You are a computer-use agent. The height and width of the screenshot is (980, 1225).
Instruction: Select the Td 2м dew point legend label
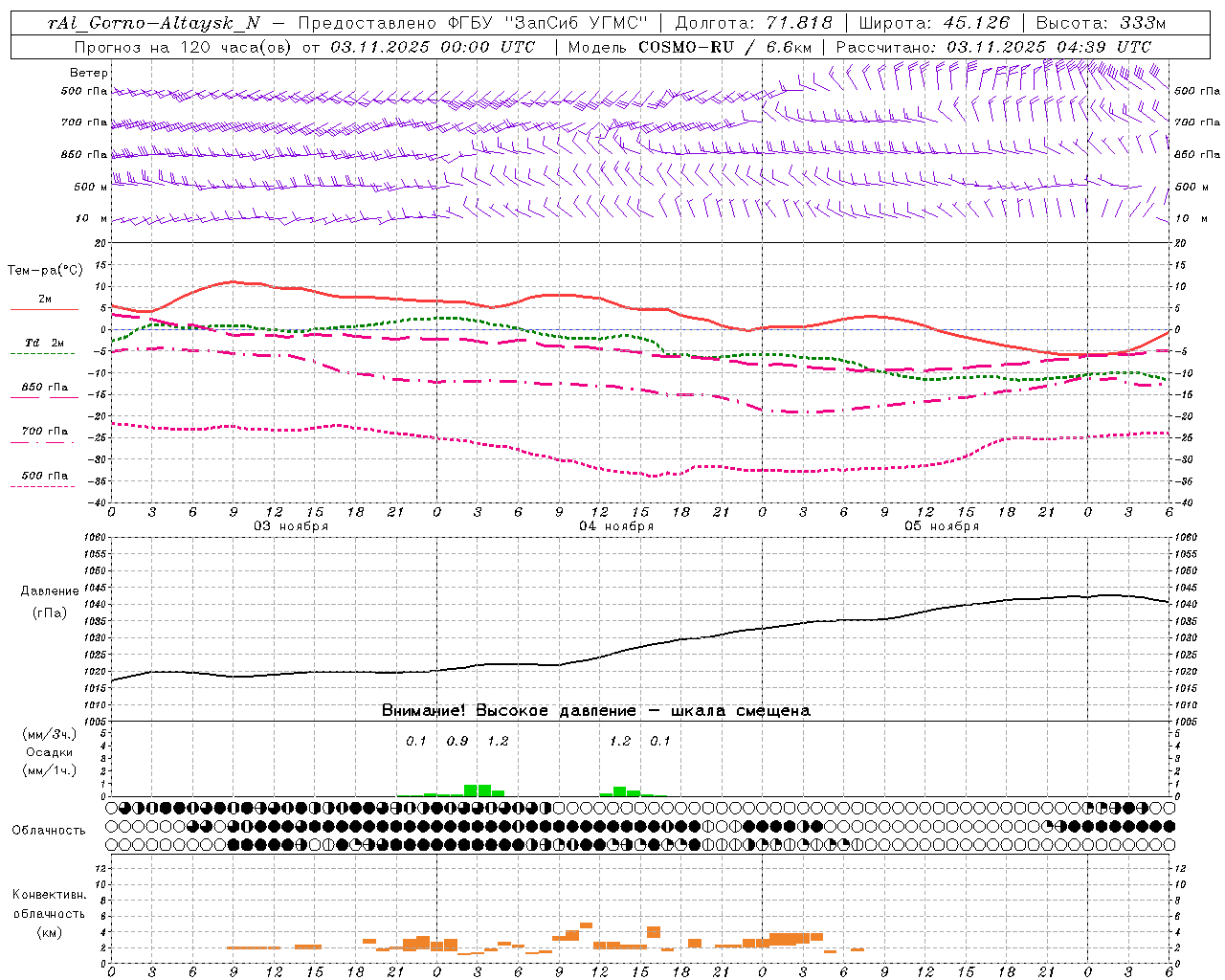45,343
